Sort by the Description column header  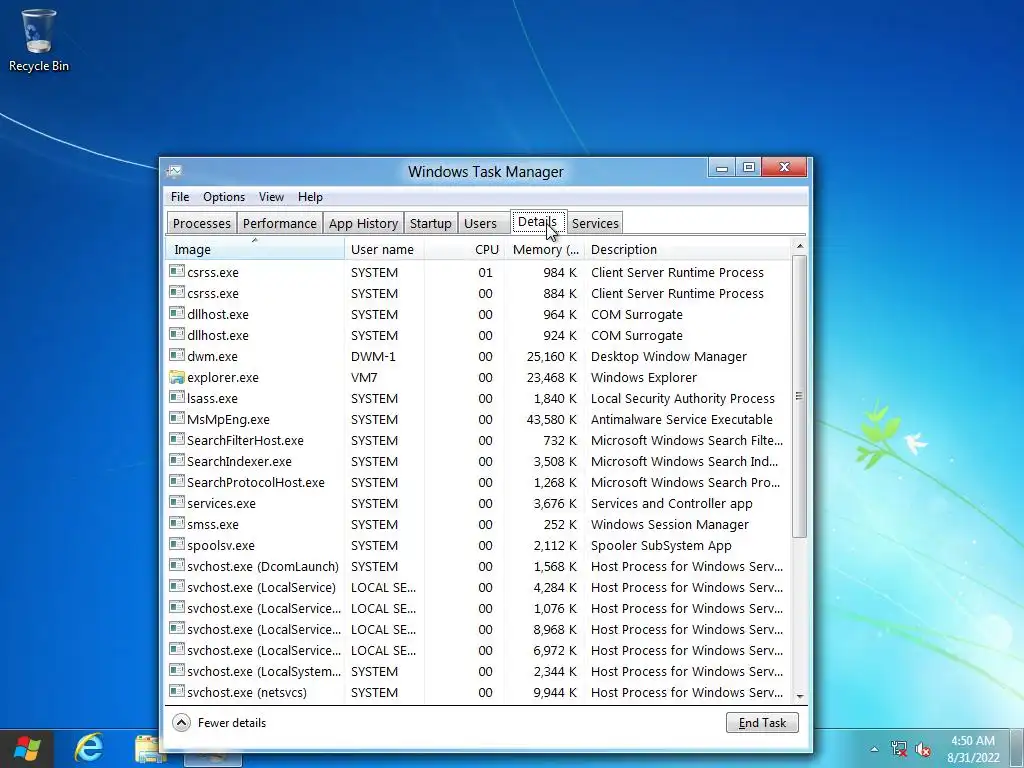[688, 249]
